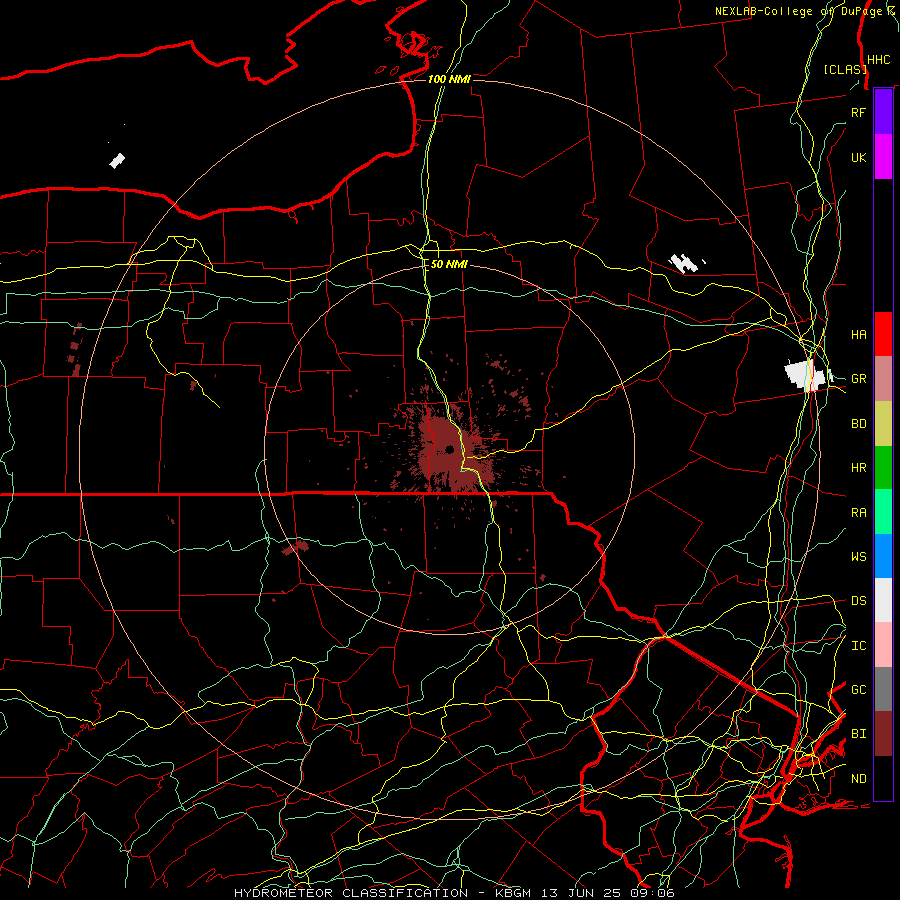Click the 'GR' legend label
The image size is (900, 900).
pyautogui.click(x=858, y=379)
